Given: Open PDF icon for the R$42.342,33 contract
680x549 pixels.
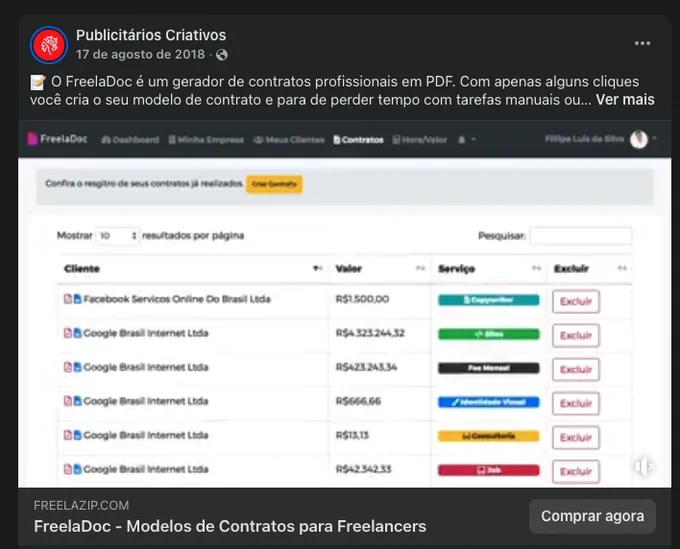Looking at the screenshot, I should tap(68, 469).
